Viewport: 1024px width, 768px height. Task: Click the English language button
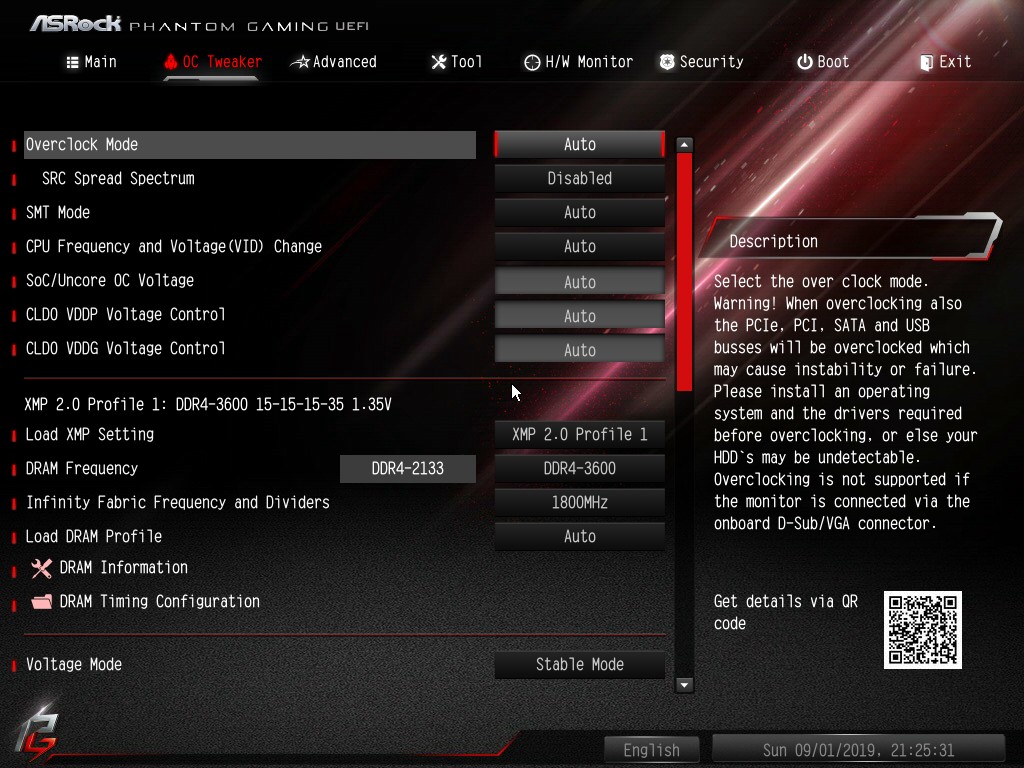(x=651, y=750)
